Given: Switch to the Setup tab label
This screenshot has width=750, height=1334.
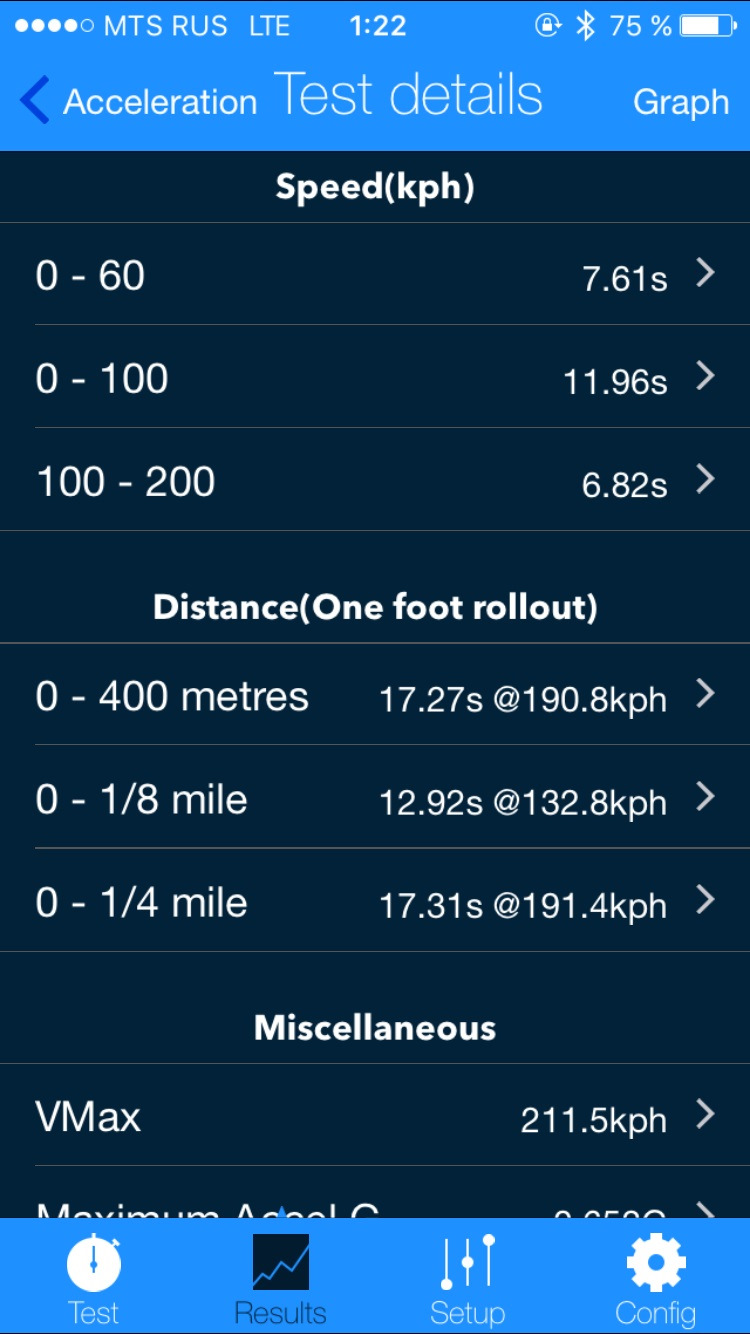Looking at the screenshot, I should pos(467,1312).
